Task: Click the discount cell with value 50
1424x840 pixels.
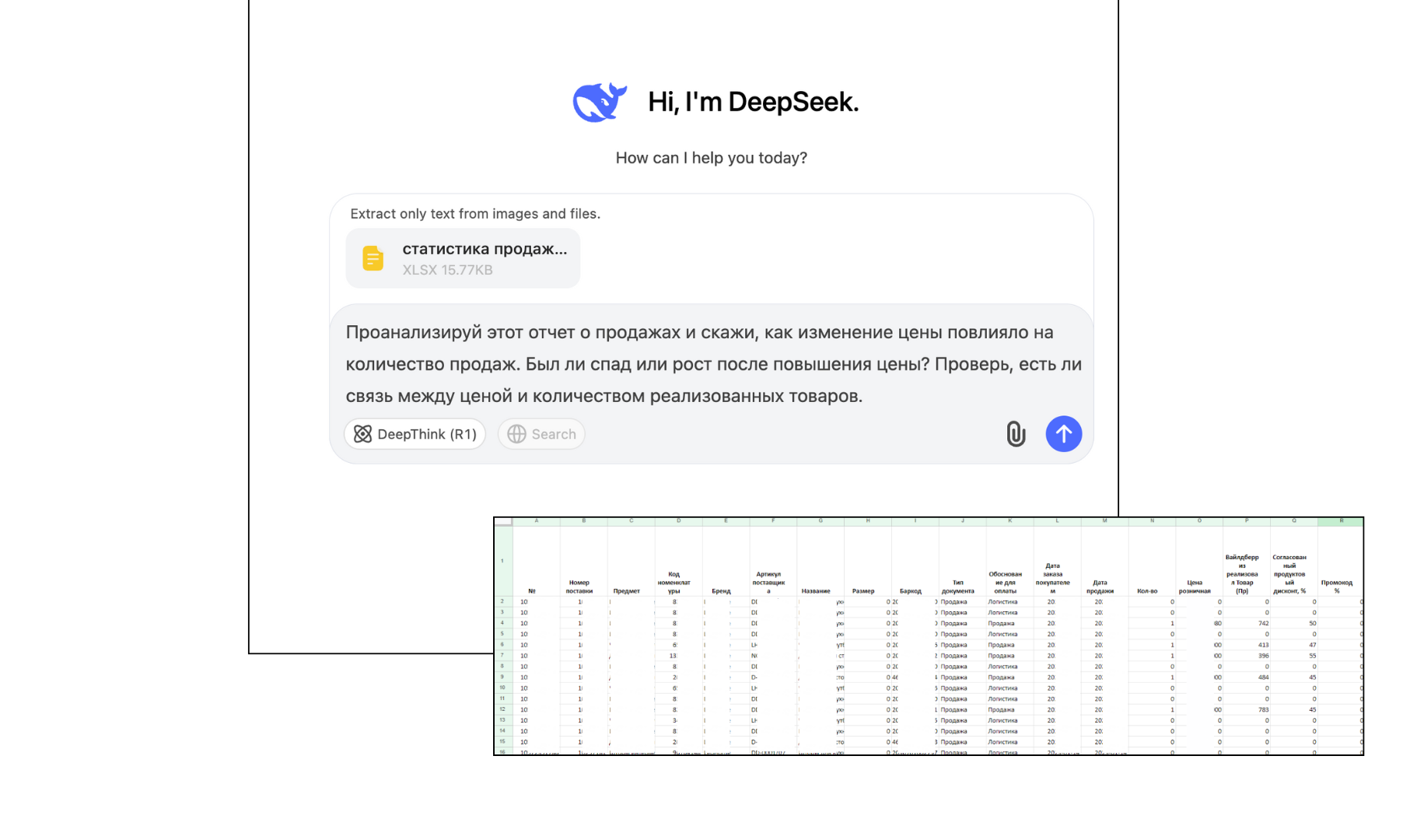Action: (x=1294, y=624)
